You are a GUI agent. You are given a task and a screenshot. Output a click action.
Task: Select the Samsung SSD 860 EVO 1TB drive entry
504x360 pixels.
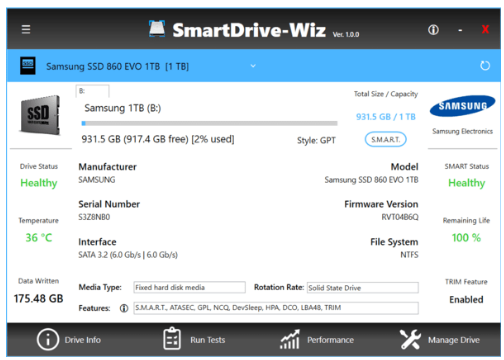[x=117, y=67]
